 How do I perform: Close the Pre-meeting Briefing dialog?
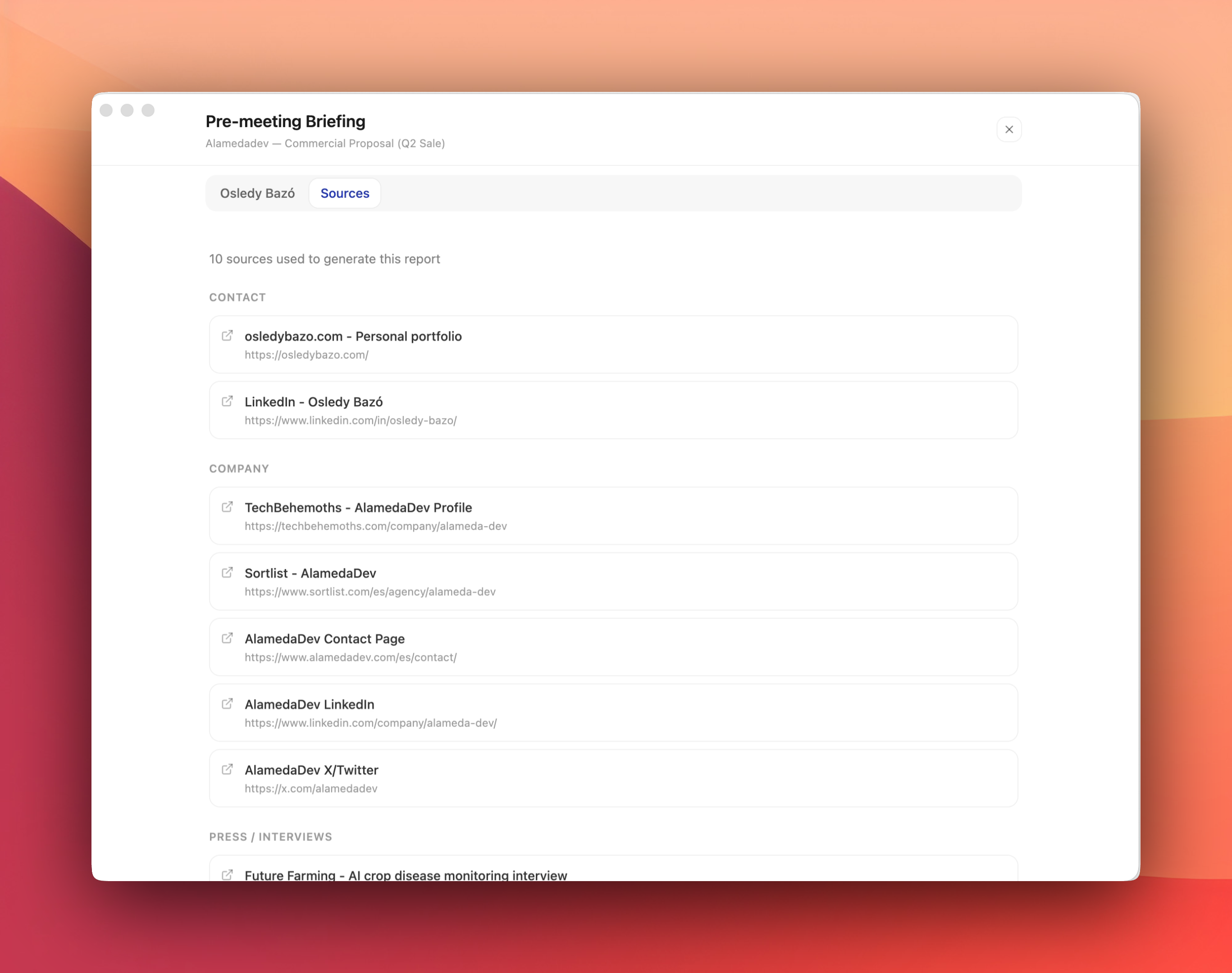pos(1008,129)
